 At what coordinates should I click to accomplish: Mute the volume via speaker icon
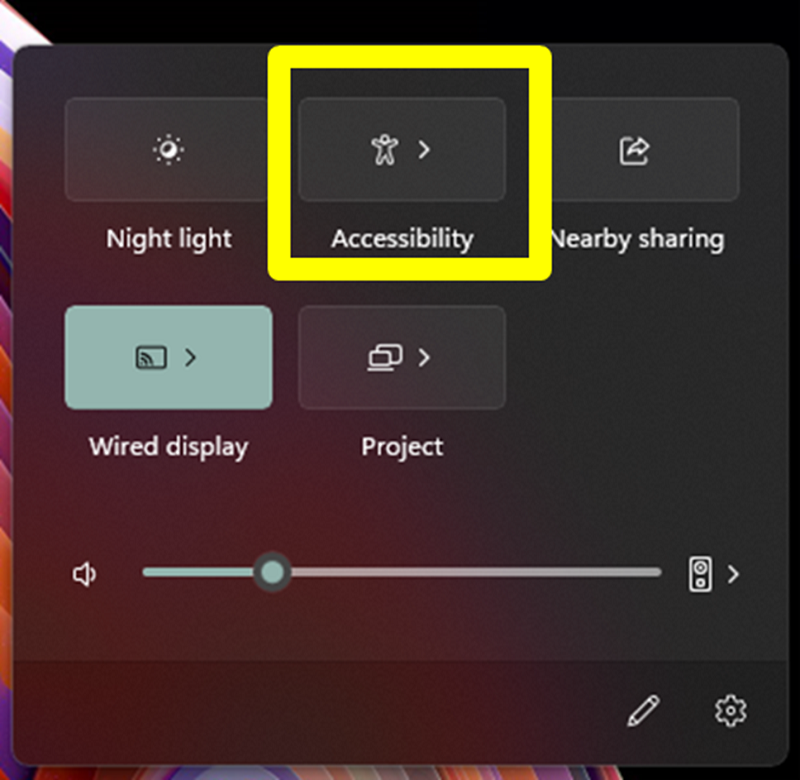(84, 574)
